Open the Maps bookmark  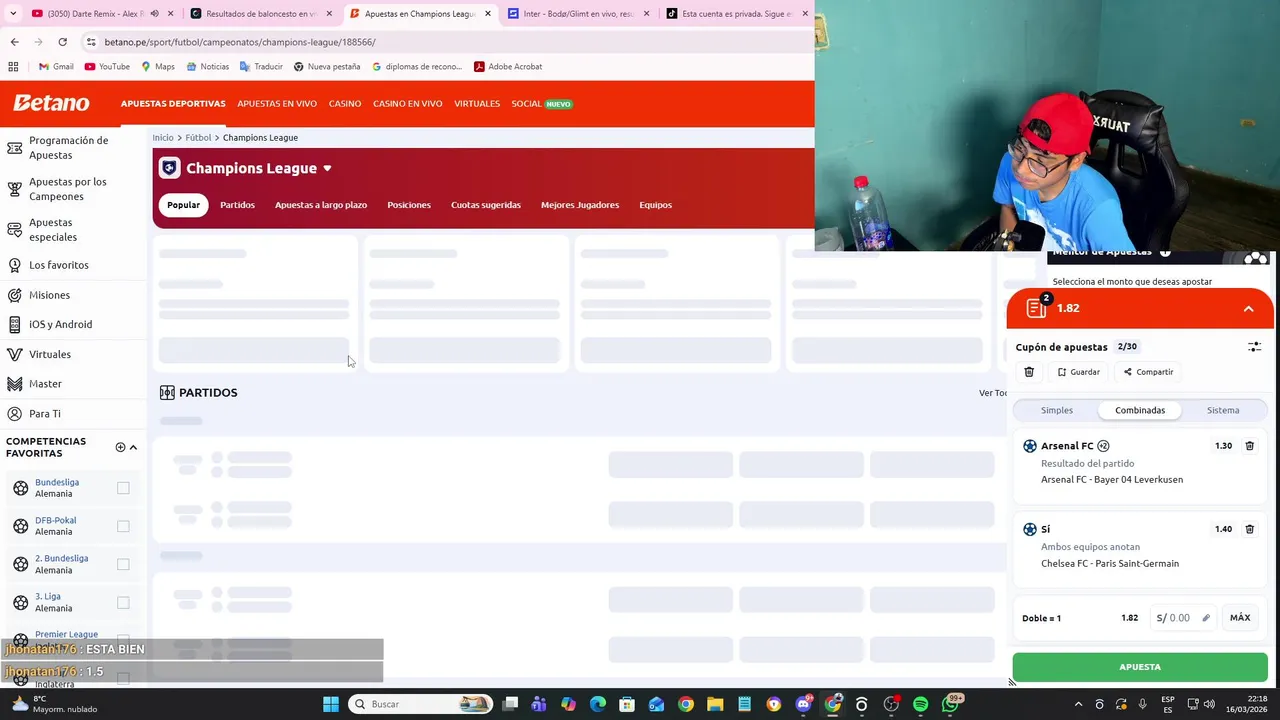158,67
